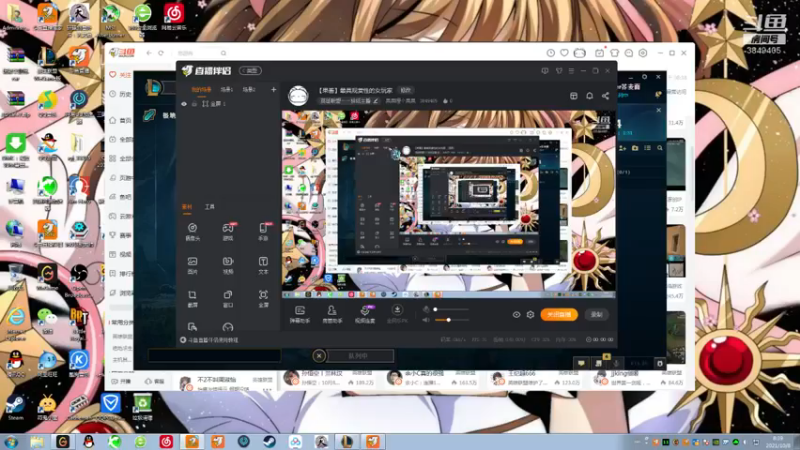Click orange stop streaming button

click(559, 315)
